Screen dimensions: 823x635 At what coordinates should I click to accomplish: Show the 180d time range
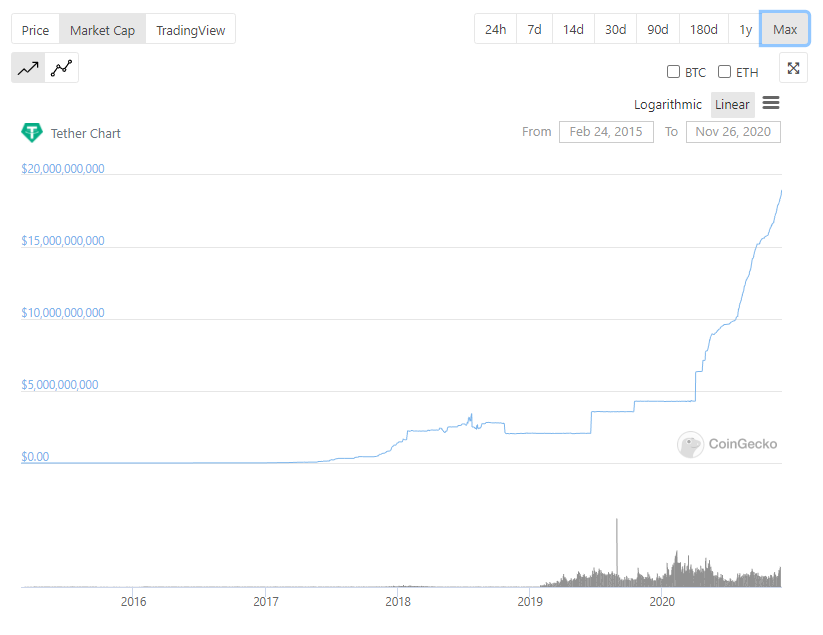703,29
